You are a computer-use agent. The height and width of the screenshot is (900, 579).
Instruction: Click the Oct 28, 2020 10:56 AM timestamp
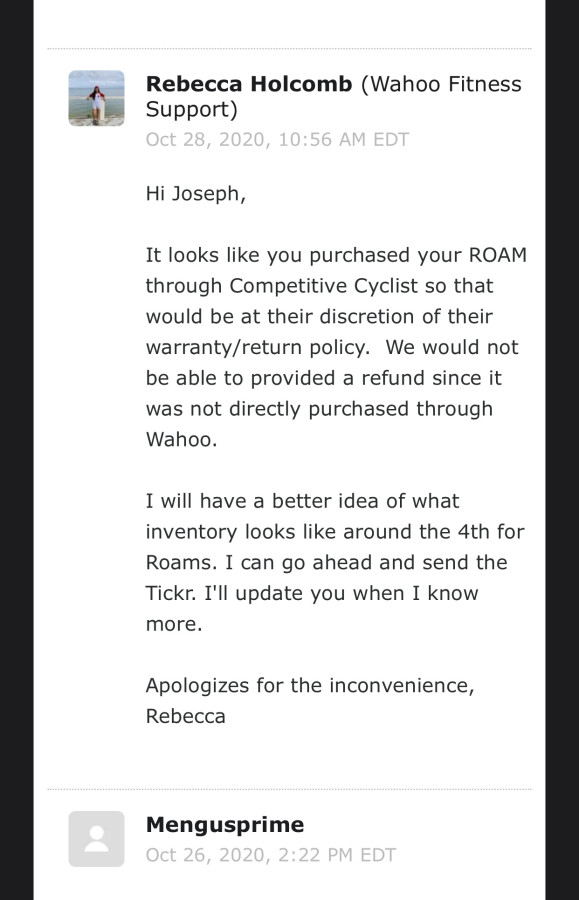277,139
